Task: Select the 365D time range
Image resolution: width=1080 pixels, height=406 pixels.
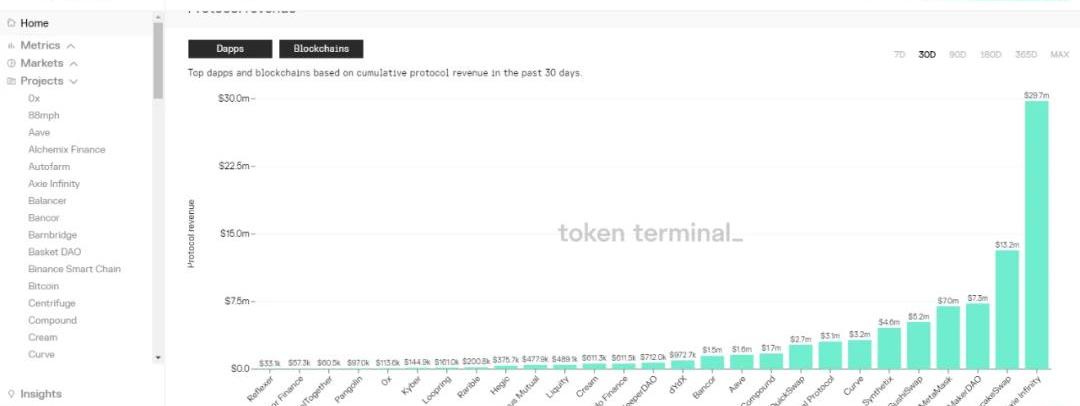Action: [1026, 54]
